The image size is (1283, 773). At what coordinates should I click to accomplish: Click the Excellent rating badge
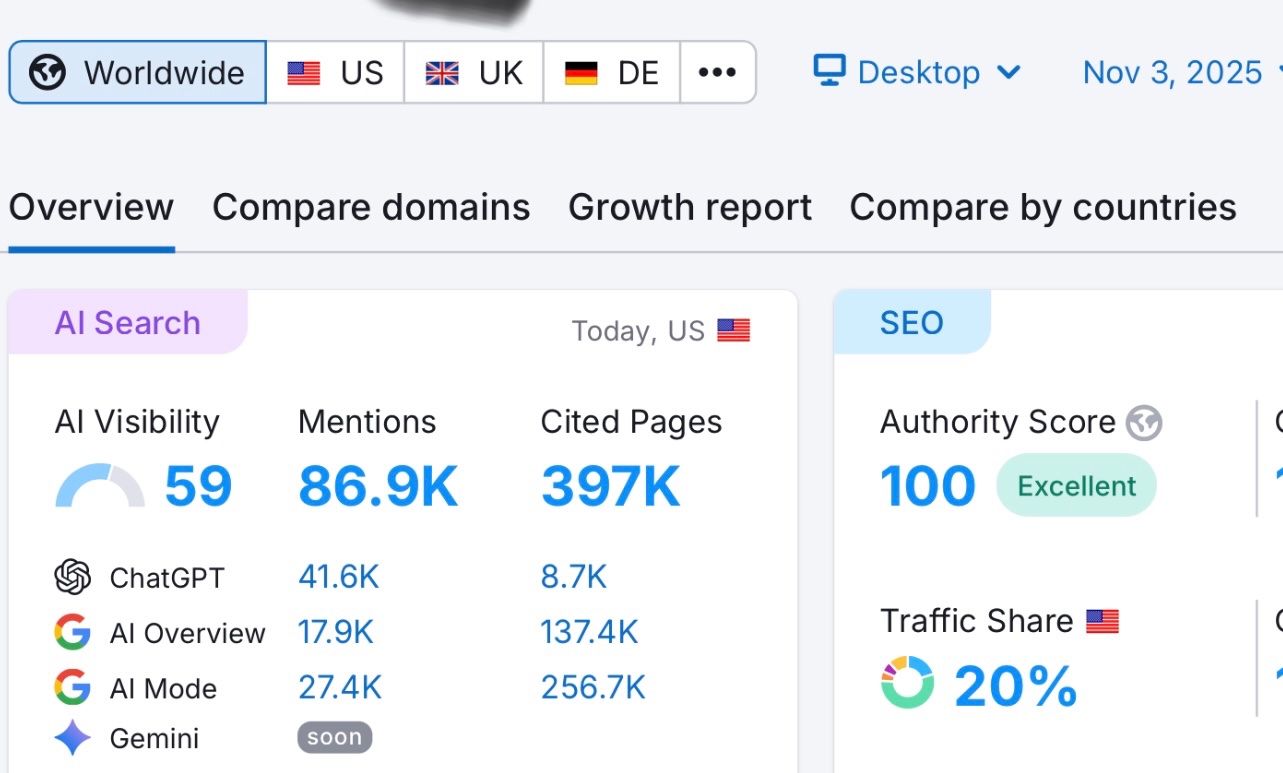pyautogui.click(x=1077, y=486)
